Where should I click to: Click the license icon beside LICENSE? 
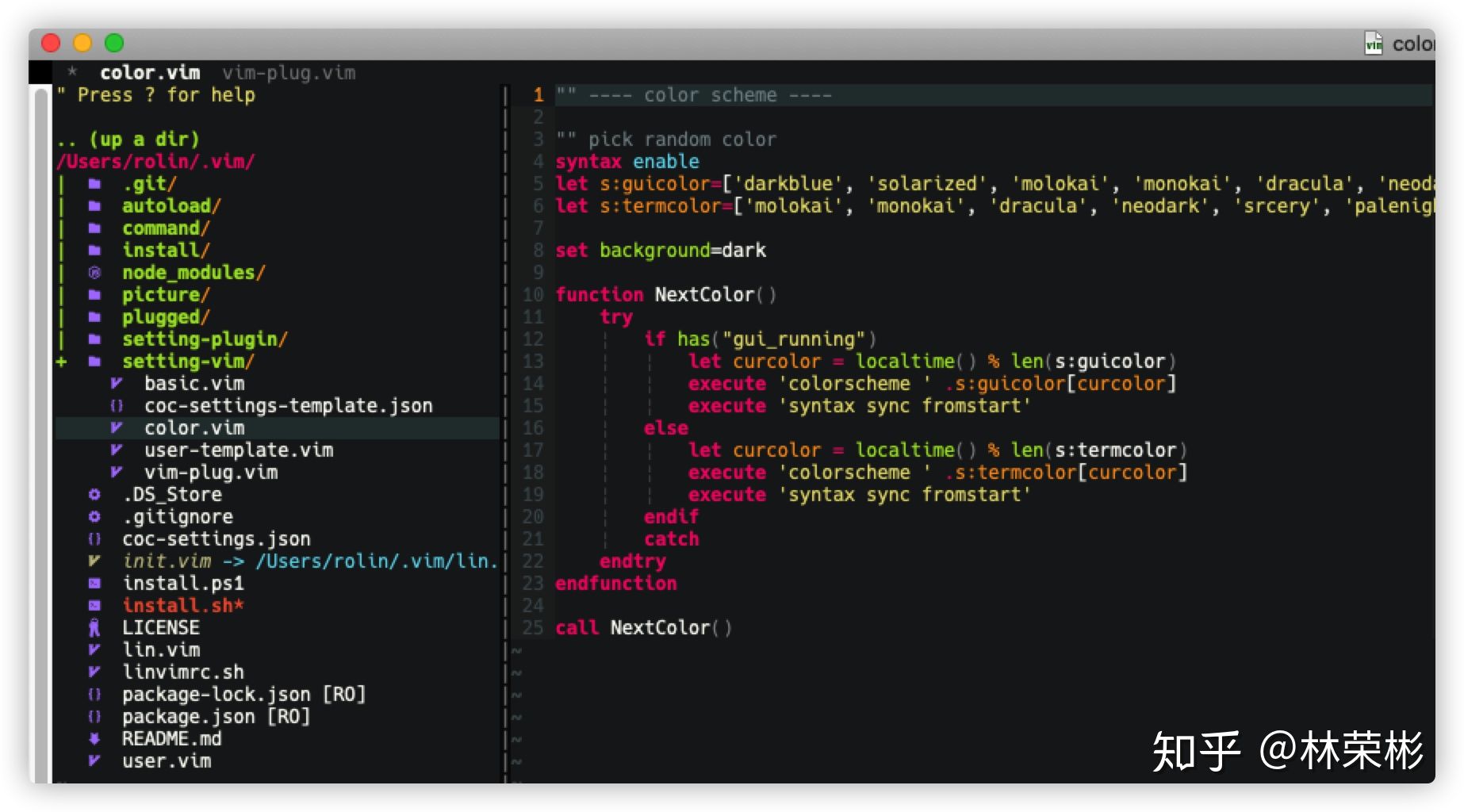point(94,628)
